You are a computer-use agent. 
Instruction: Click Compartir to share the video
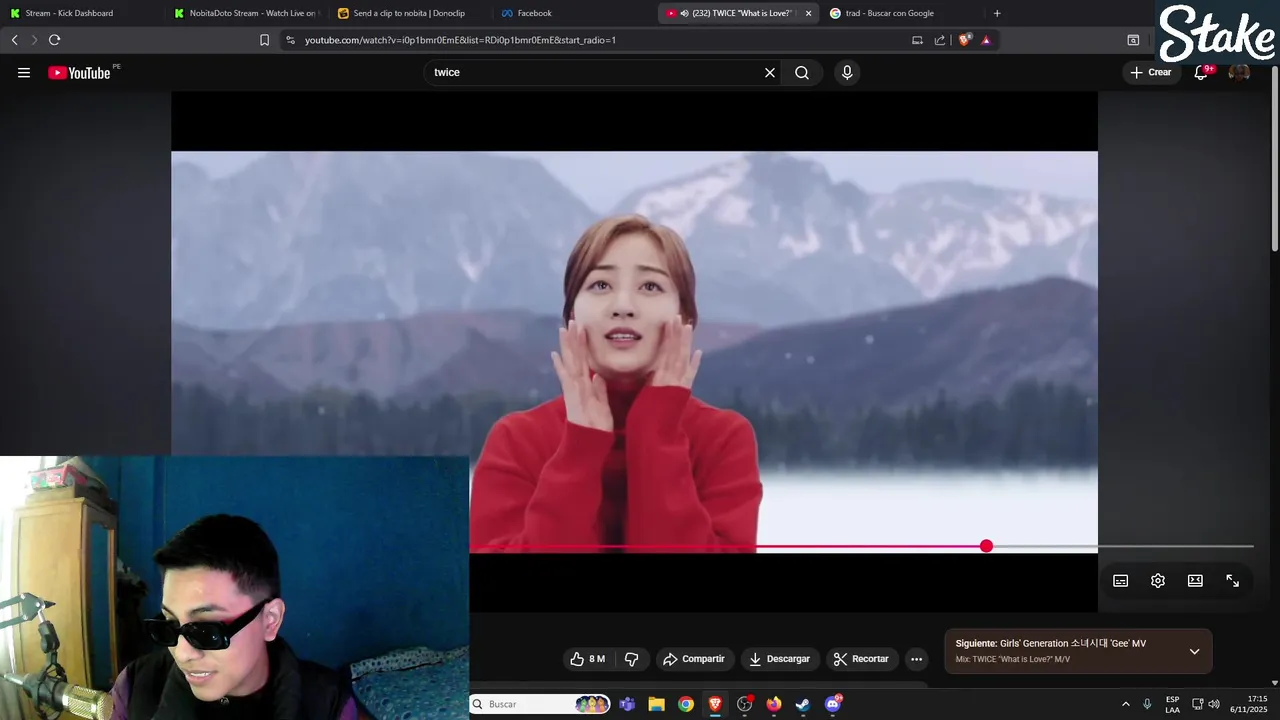point(694,659)
